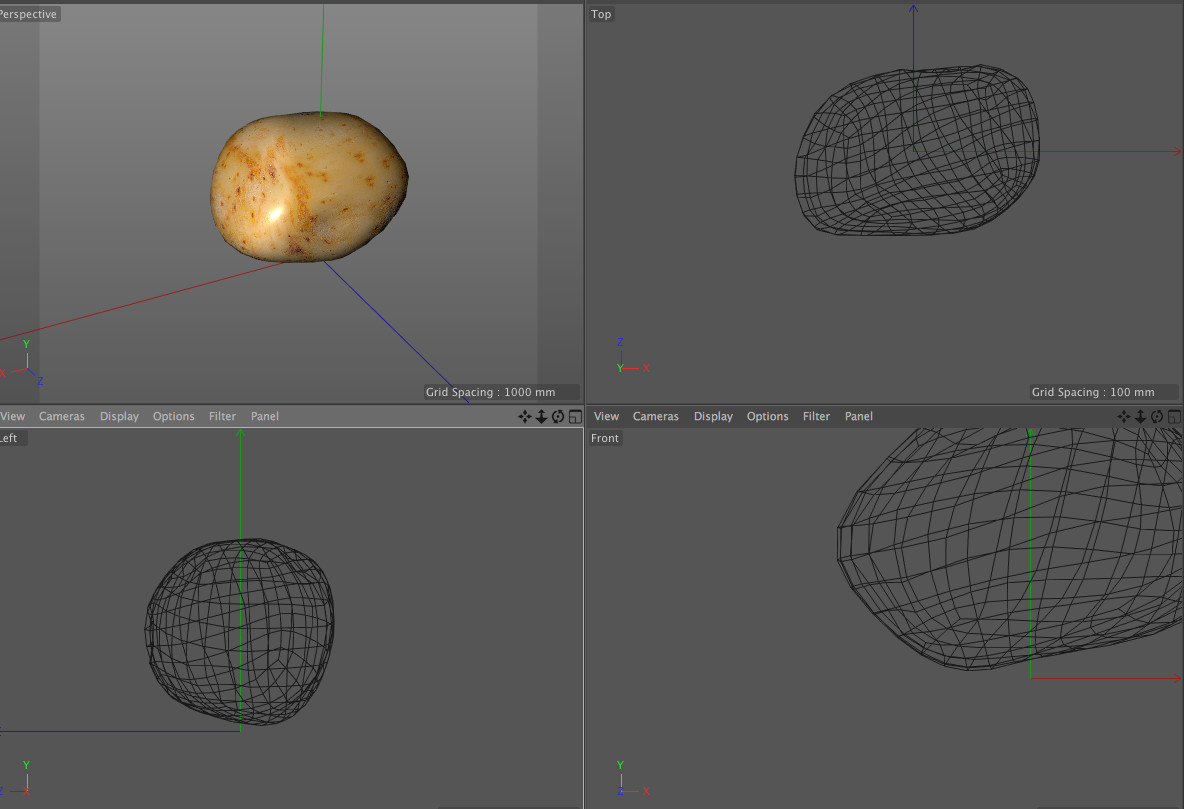Click the zoom camera icon above Front viewport
1184x809 pixels.
click(x=1141, y=417)
